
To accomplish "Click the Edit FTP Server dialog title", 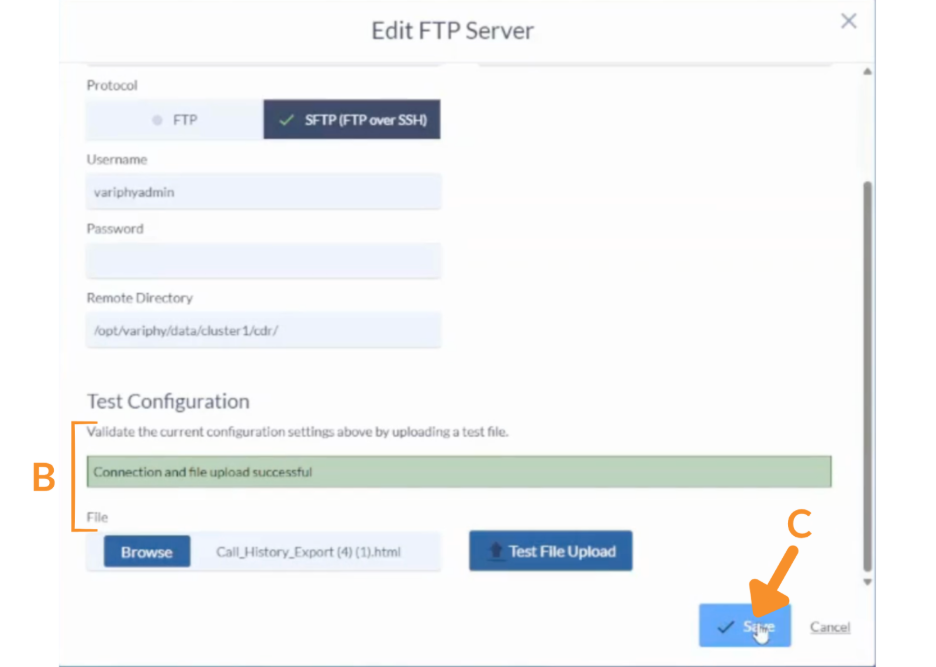I will coord(452,30).
